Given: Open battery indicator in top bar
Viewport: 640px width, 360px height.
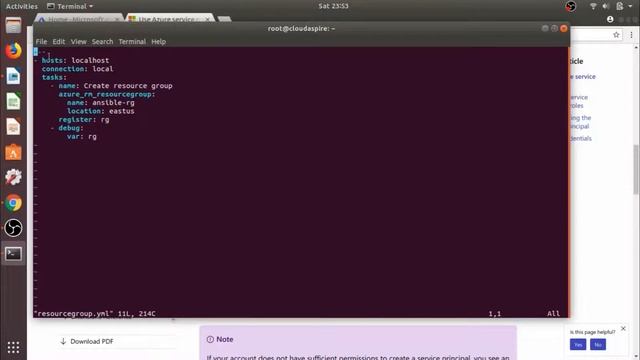Looking at the screenshot, I should [620, 6].
